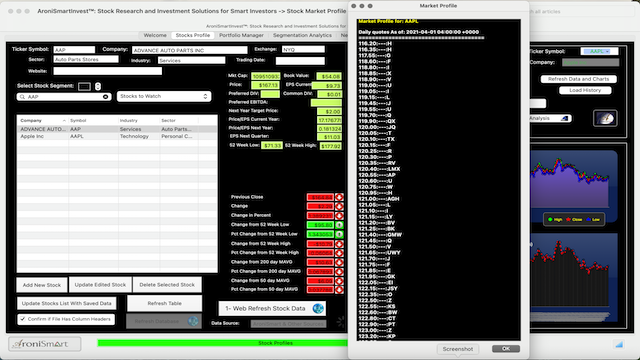Click the Price value $167.13

coord(265,85)
